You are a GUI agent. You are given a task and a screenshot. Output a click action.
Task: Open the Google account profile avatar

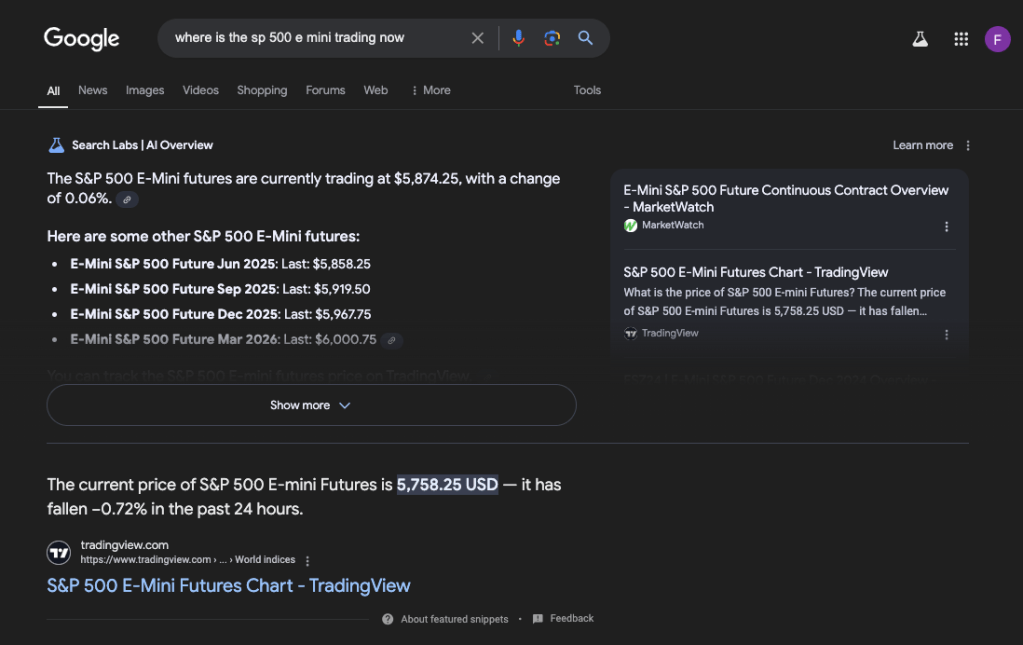pyautogui.click(x=997, y=39)
